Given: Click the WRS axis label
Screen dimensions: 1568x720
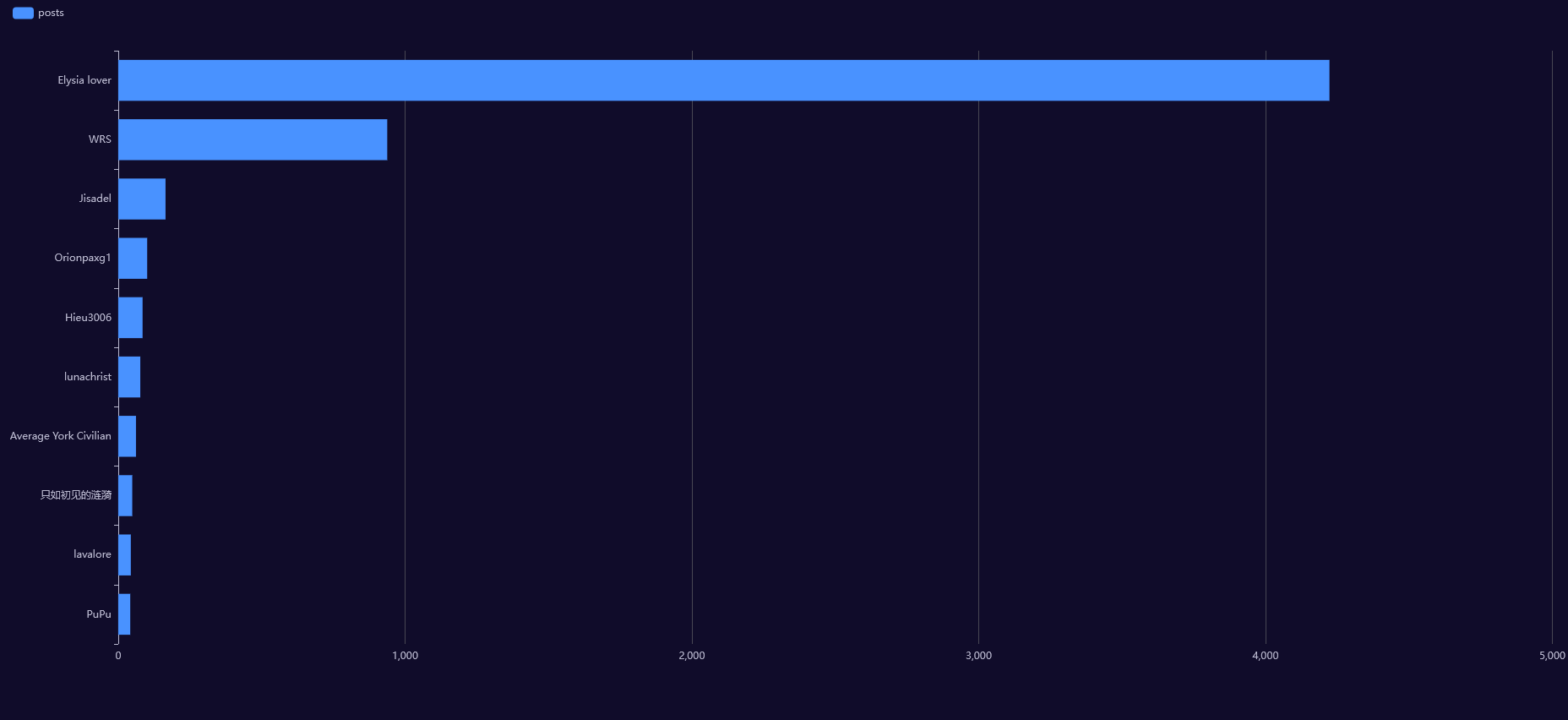Looking at the screenshot, I should click(100, 139).
